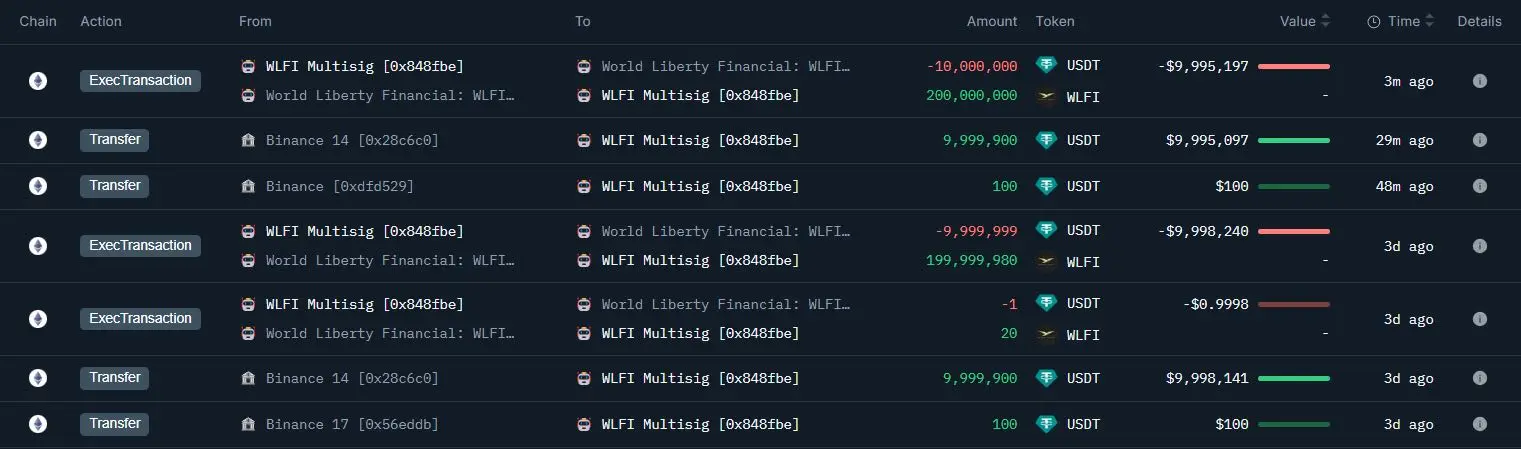
Task: Click Ethereum chain icon in first row
Action: [38, 81]
